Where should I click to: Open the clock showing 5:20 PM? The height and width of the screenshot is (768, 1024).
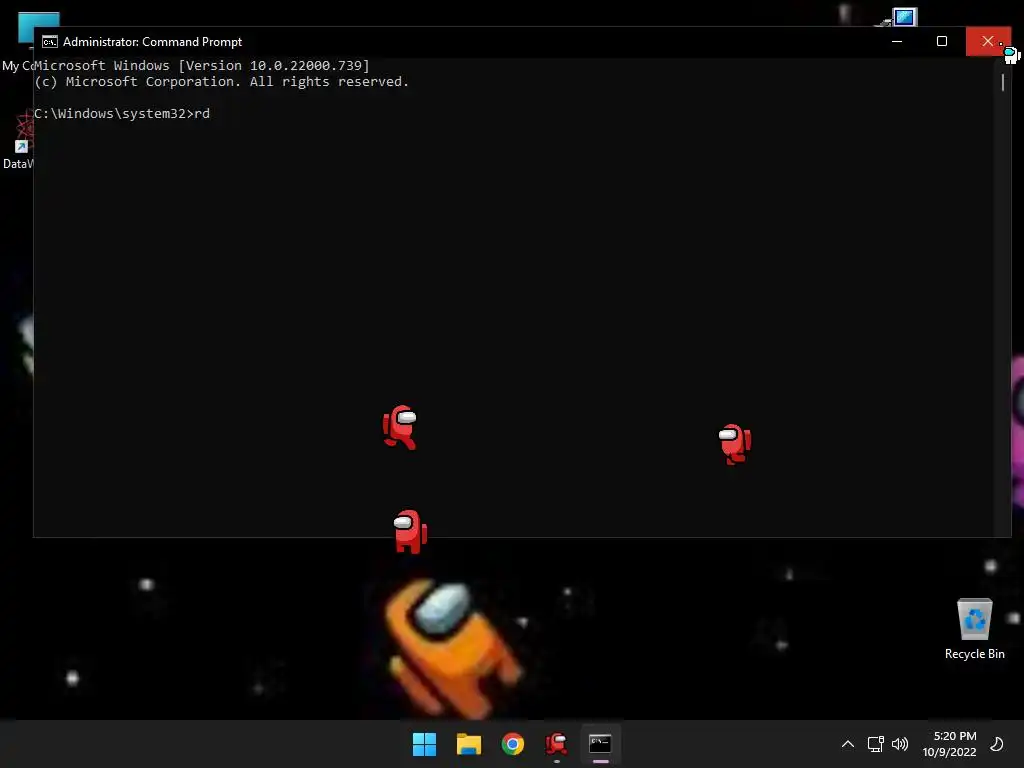[x=950, y=744]
